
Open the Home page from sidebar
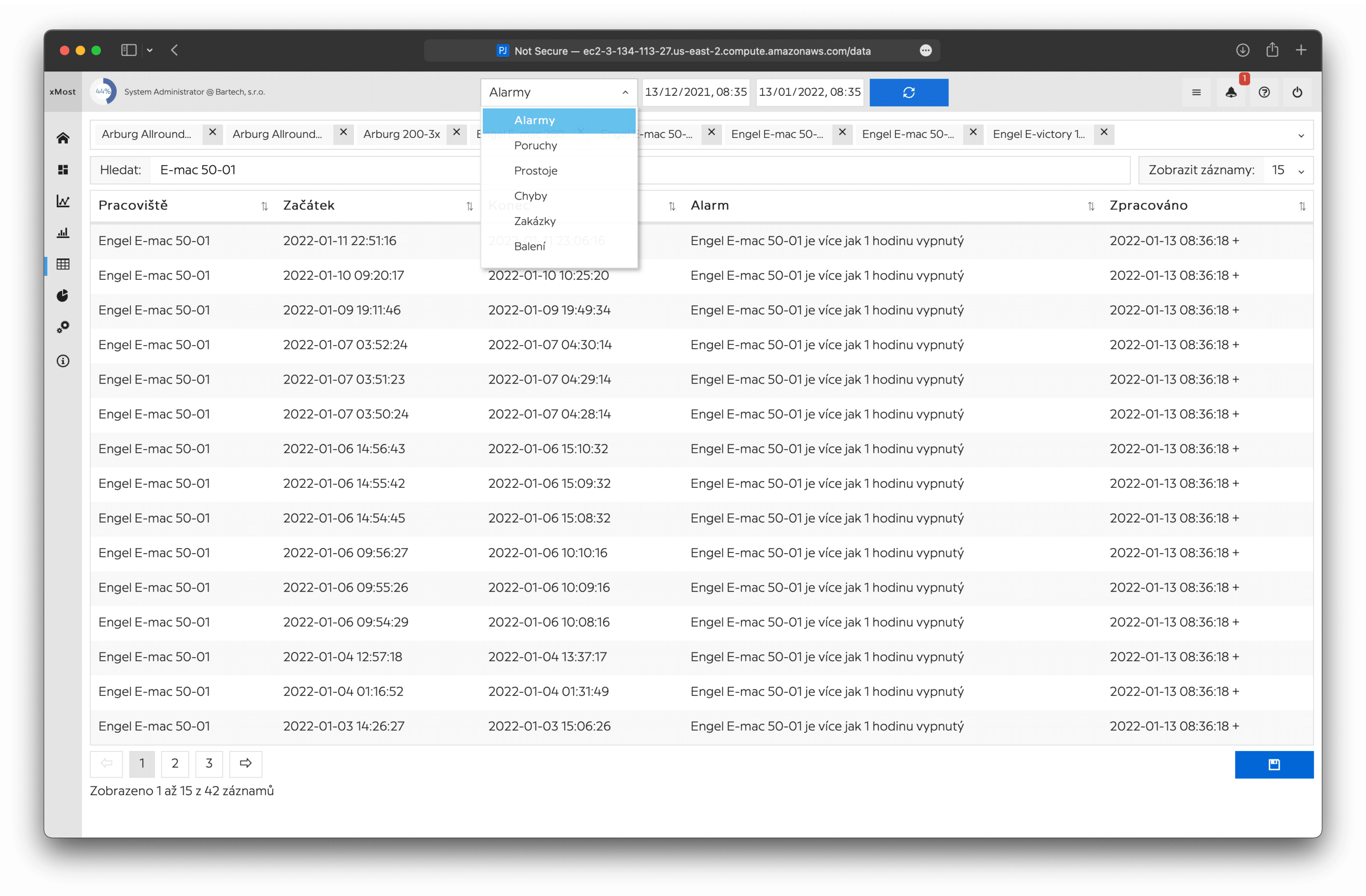click(63, 138)
